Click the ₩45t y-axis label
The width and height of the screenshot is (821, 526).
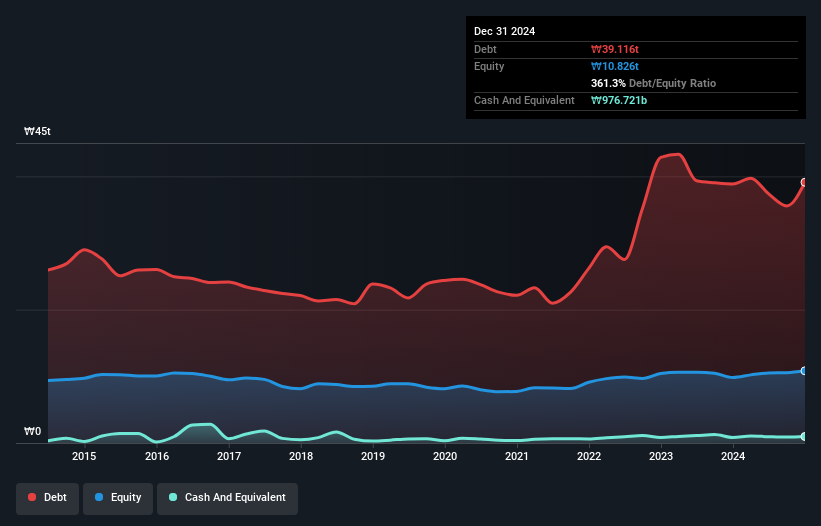coord(37,131)
